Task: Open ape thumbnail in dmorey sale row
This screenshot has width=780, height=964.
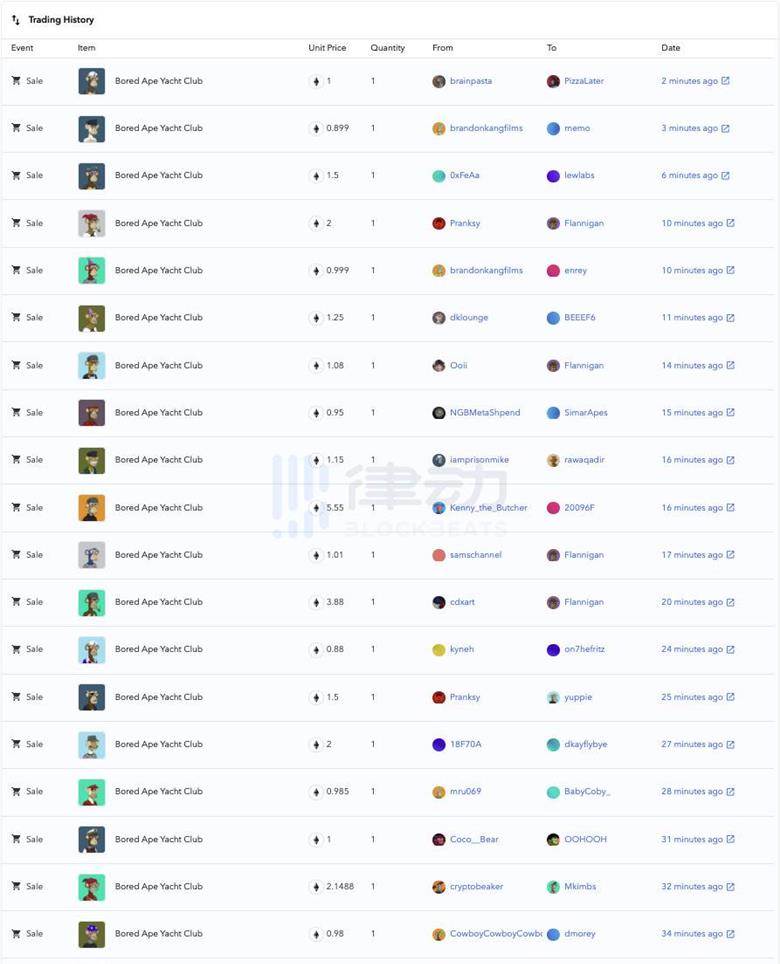Action: [x=92, y=934]
